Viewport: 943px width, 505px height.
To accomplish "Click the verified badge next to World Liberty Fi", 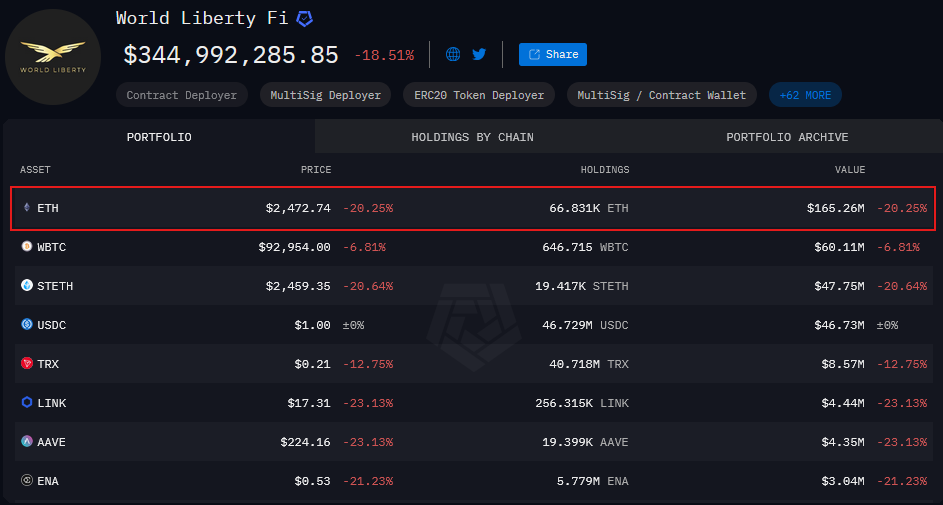I will click(305, 19).
